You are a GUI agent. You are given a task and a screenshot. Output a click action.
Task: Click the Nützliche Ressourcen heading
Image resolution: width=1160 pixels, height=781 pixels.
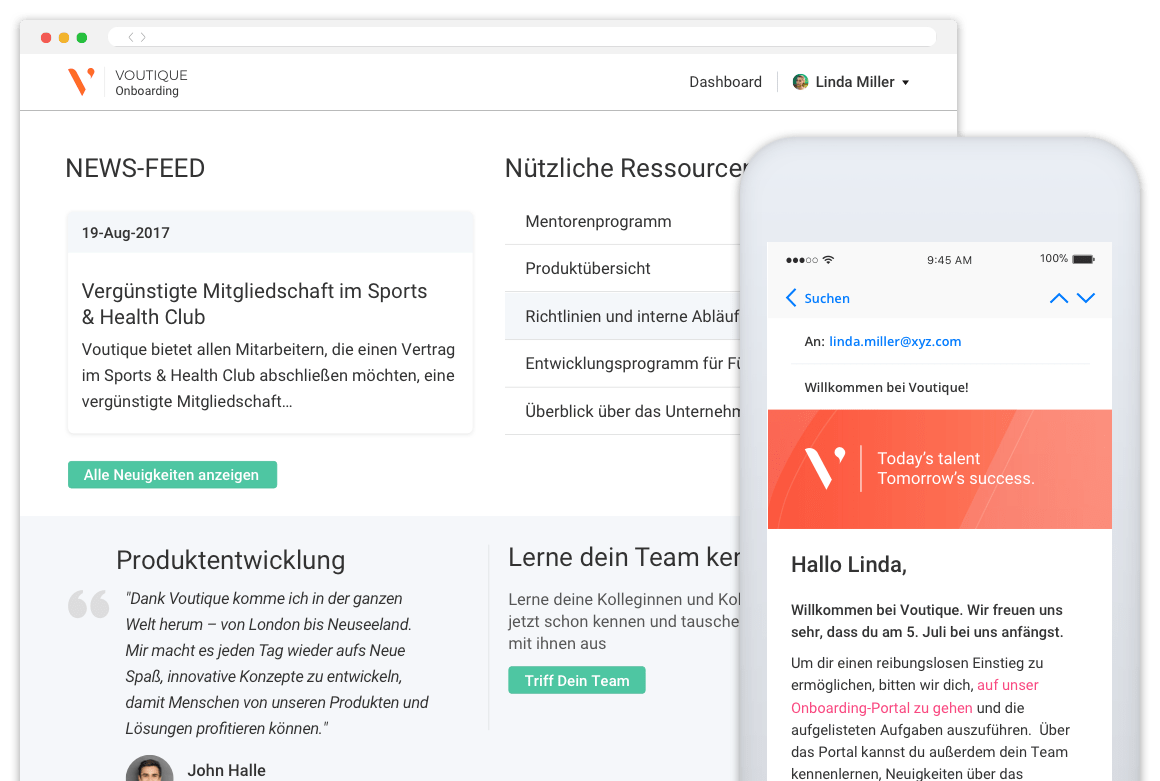tap(625, 169)
